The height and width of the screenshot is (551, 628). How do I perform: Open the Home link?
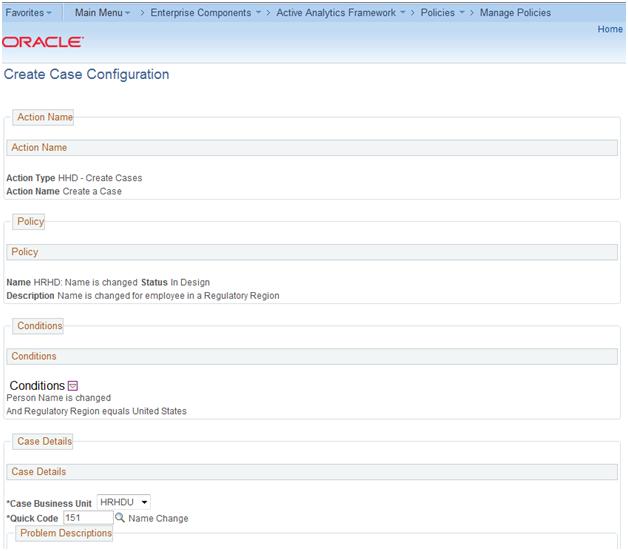click(610, 29)
